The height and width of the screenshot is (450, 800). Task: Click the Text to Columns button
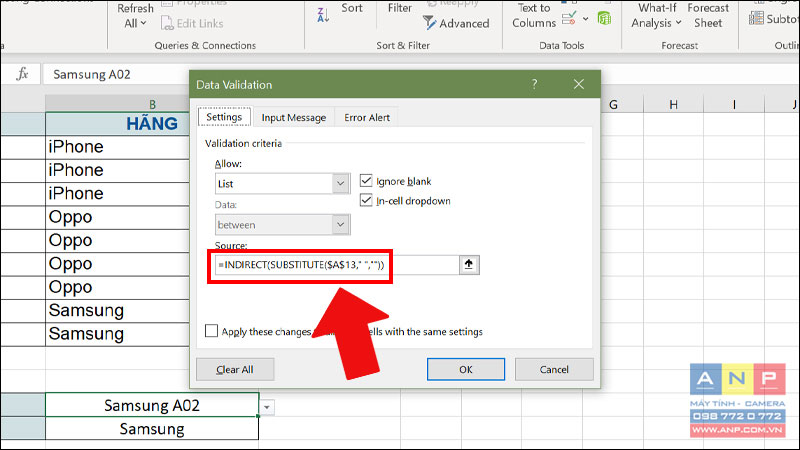tap(534, 15)
